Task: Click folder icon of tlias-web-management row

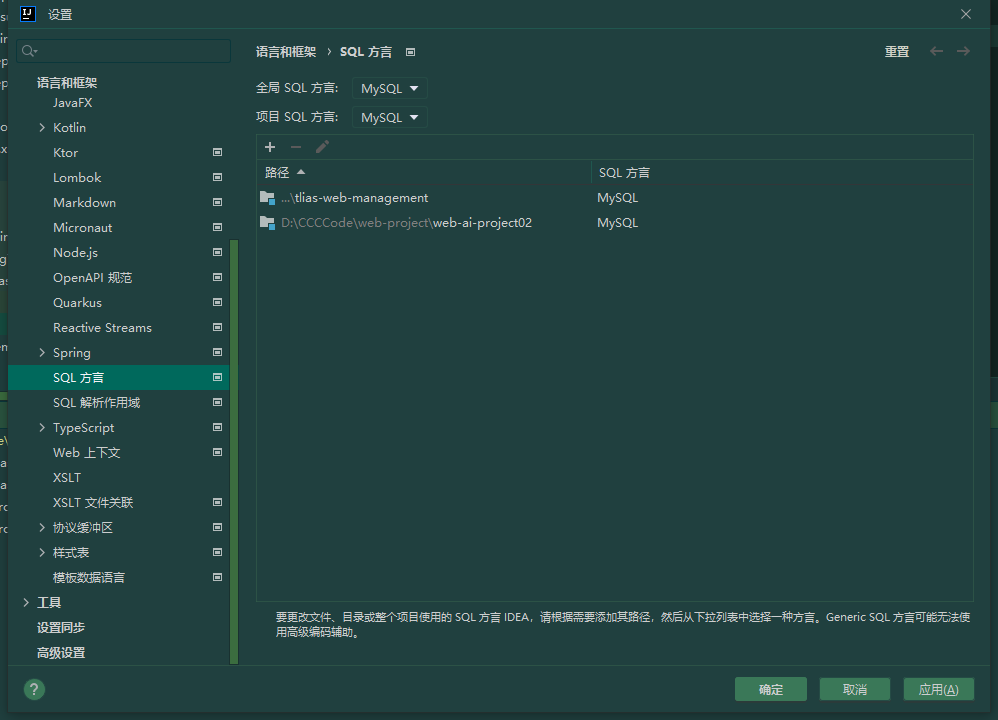Action: 267,197
